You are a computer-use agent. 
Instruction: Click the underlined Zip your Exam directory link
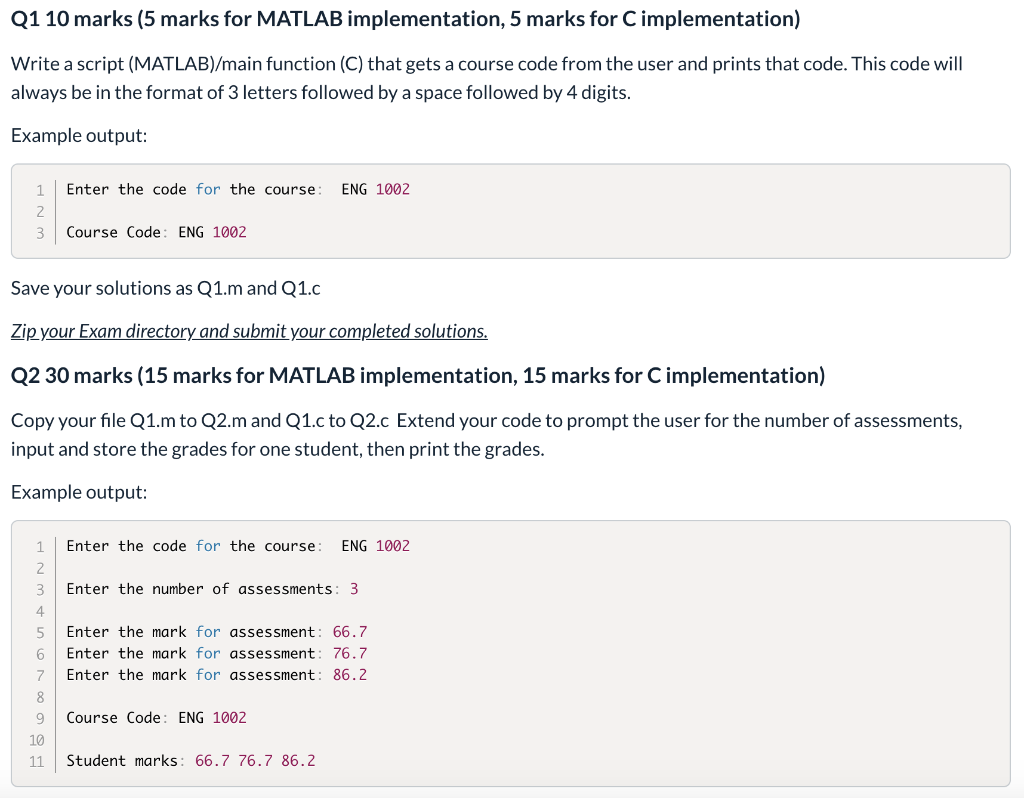[246, 330]
